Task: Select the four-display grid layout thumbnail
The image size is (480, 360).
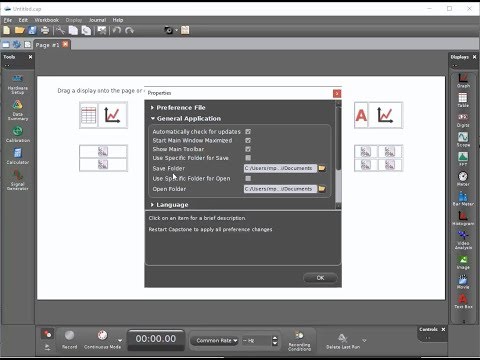Action: [x=378, y=158]
